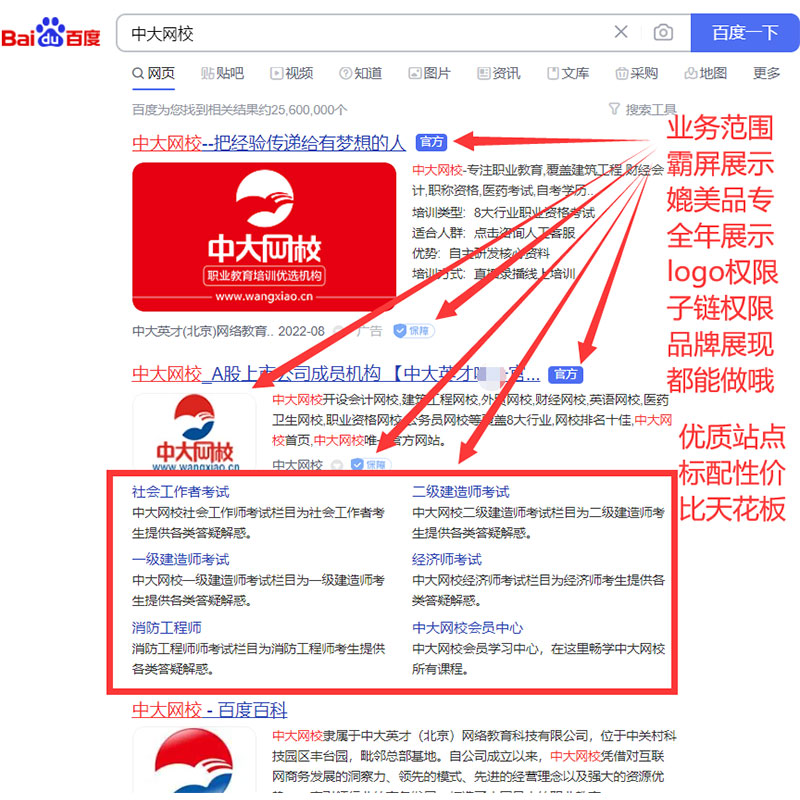
Task: Open result 中大网校 - 百度百科
Action: tap(210, 710)
